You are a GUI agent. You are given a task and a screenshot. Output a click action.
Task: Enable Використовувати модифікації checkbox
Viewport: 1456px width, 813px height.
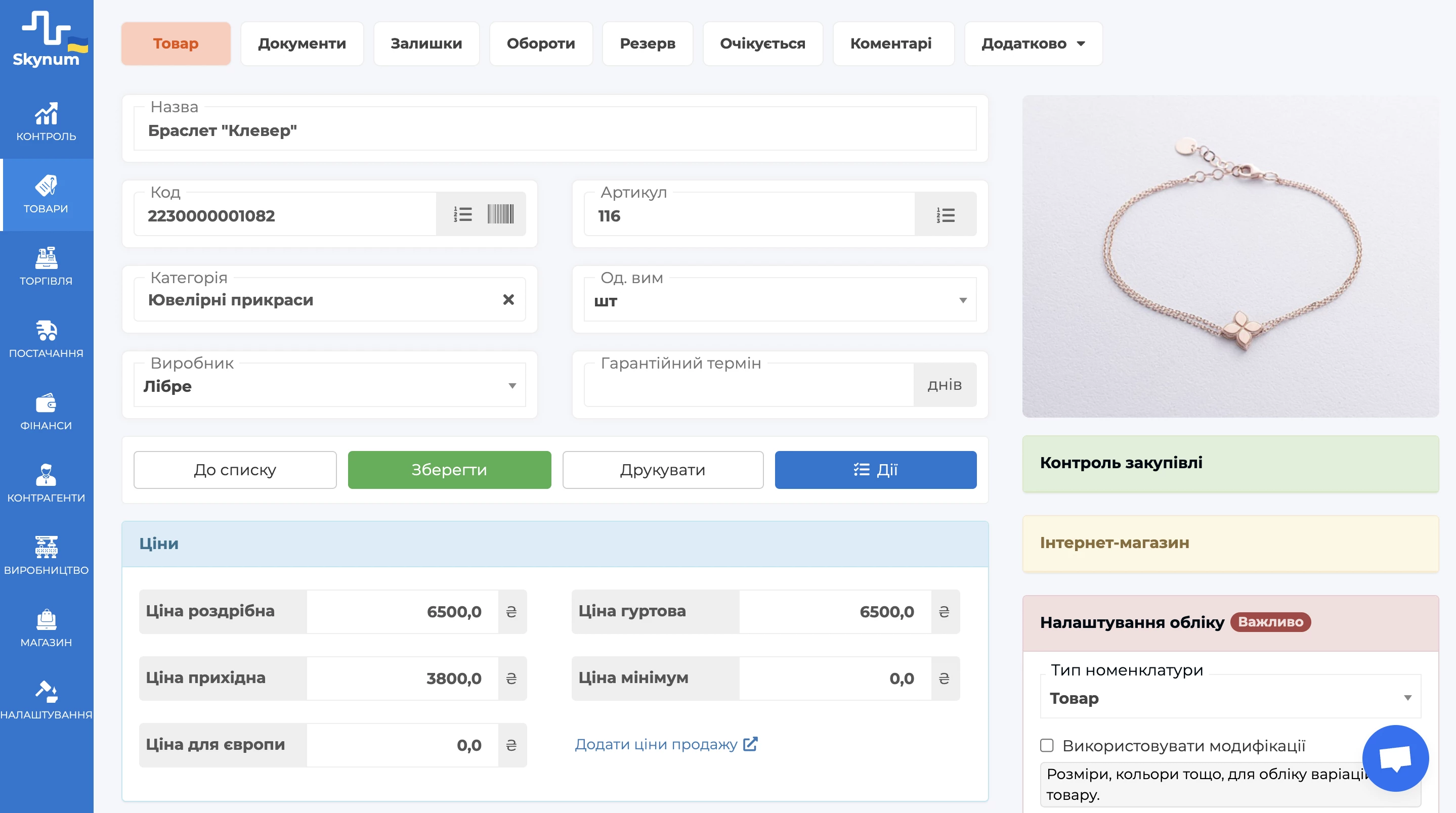(x=1047, y=745)
